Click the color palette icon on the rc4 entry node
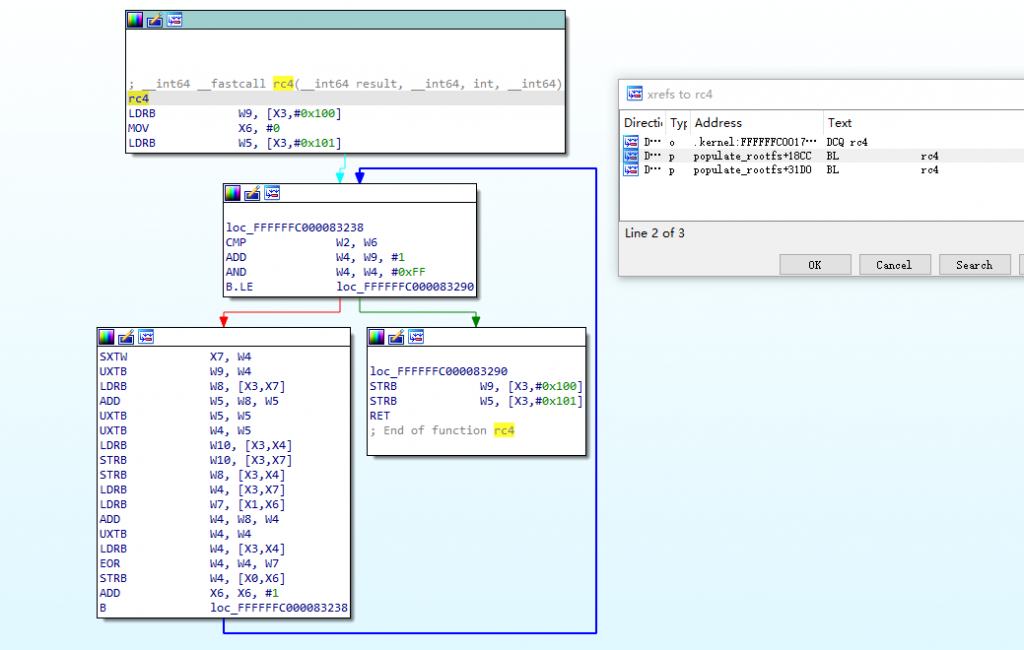The width and height of the screenshot is (1024, 650). [x=135, y=20]
